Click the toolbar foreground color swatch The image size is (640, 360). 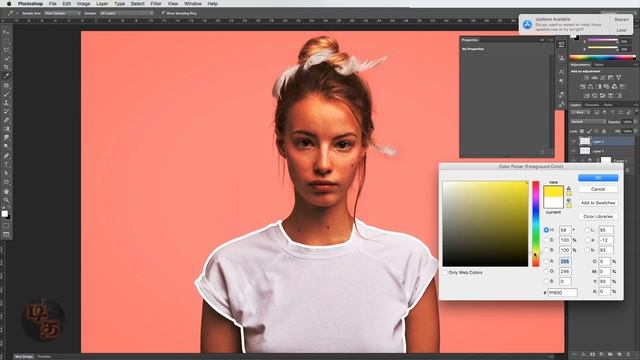(x=4, y=213)
